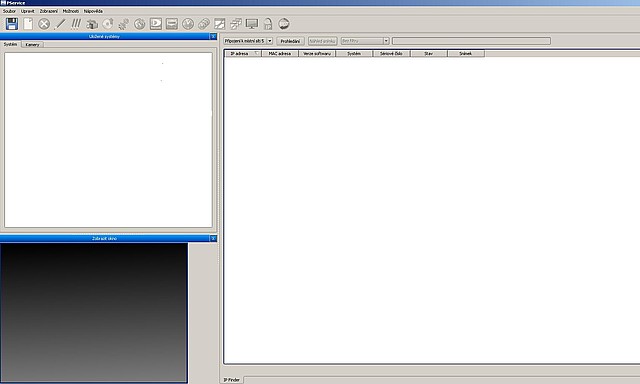Expand the filter dropdown arrow
This screenshot has height=384, width=640.
(x=386, y=41)
